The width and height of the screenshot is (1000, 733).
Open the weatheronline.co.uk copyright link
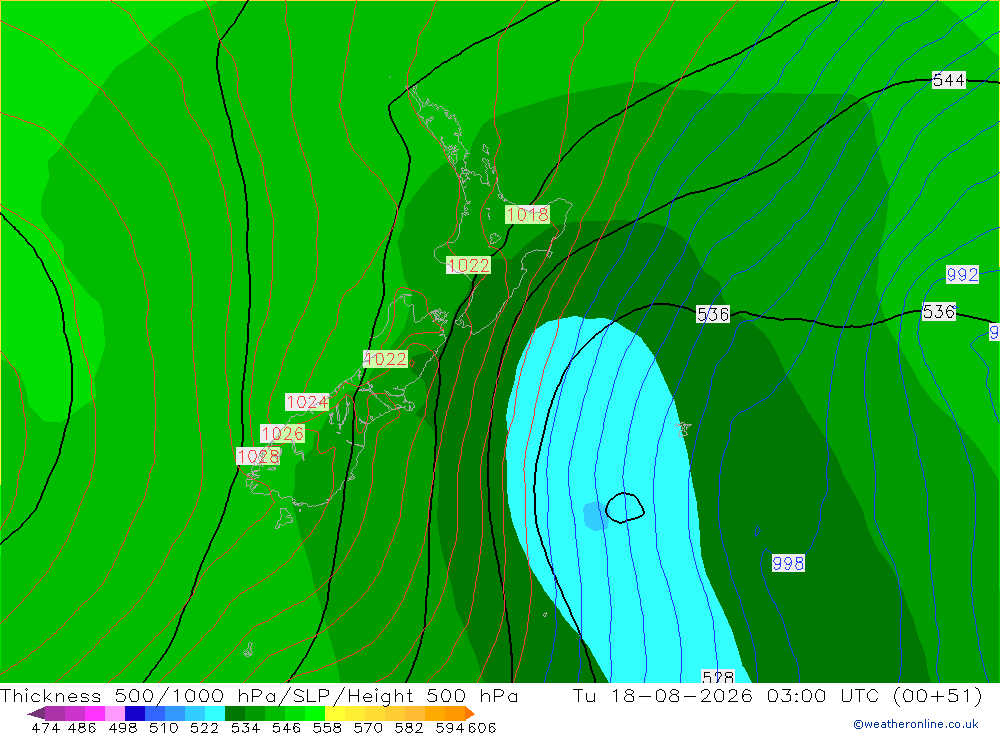pyautogui.click(x=916, y=724)
